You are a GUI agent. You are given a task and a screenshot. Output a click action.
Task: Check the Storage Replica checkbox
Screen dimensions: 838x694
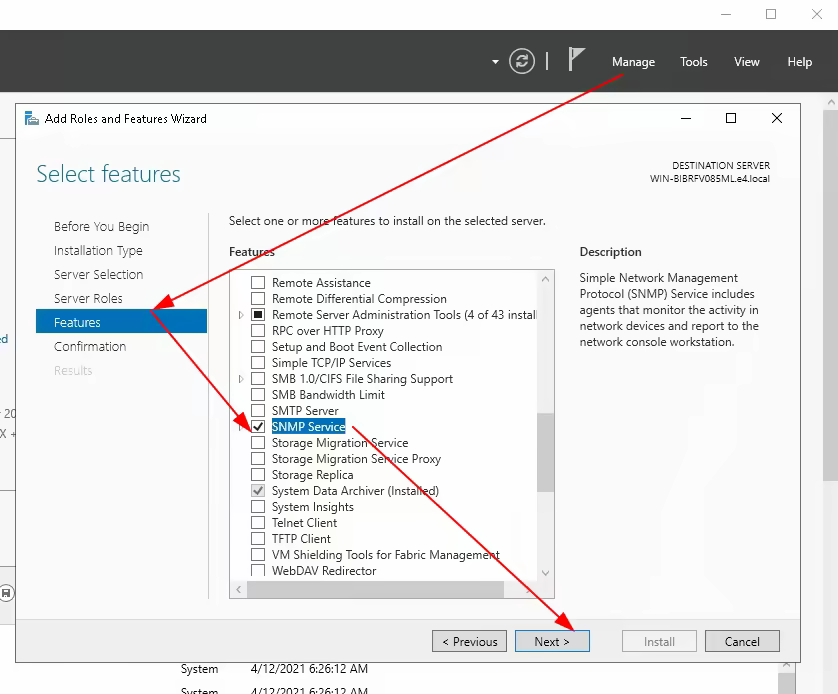[258, 474]
